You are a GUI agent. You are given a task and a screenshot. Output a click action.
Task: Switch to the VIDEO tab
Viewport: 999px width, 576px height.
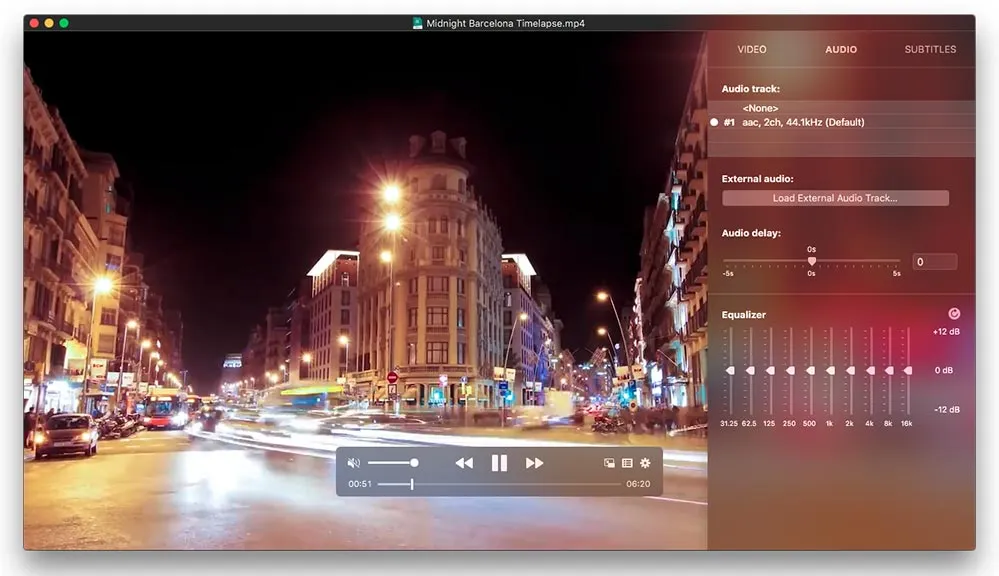(x=752, y=49)
